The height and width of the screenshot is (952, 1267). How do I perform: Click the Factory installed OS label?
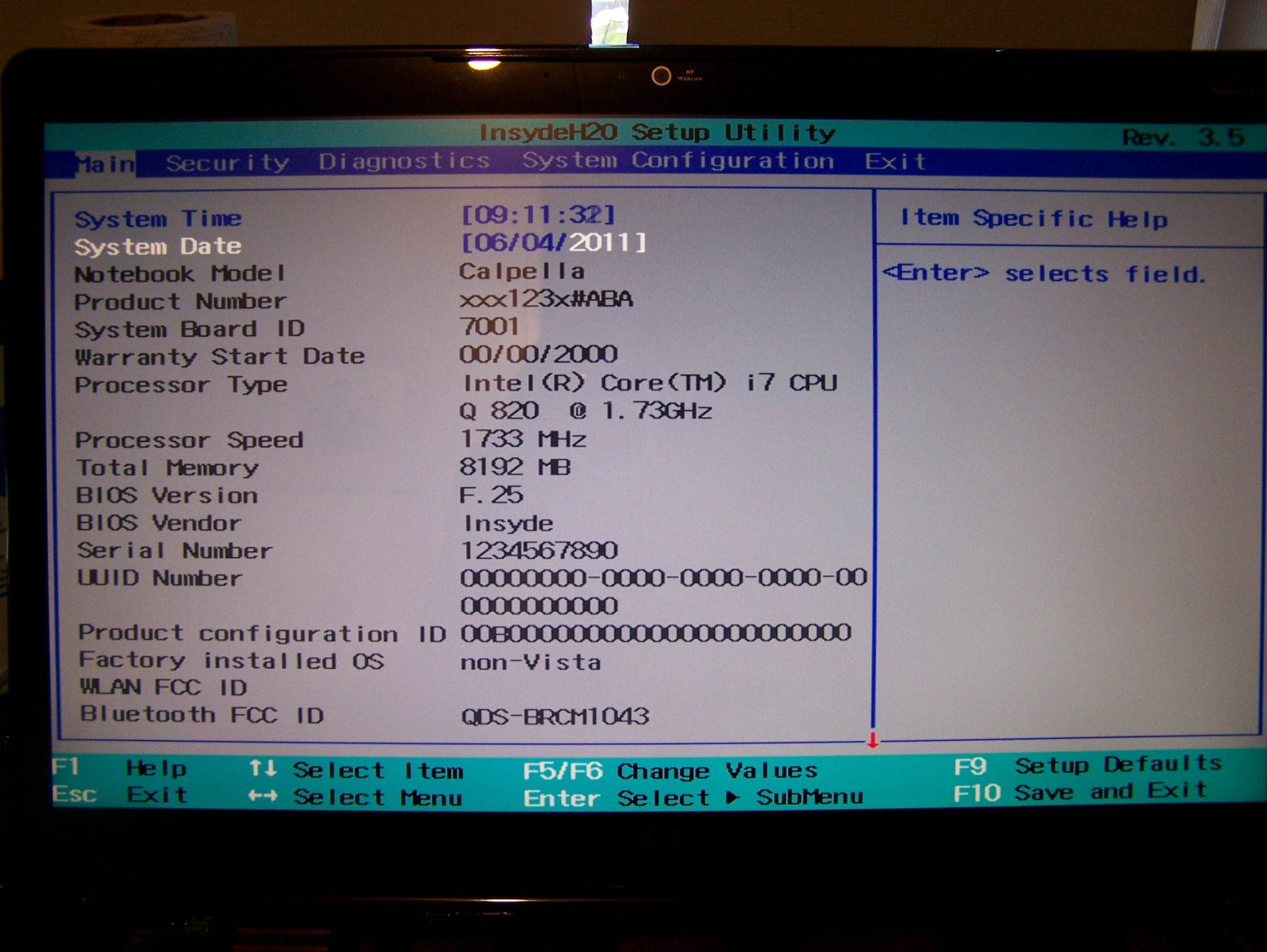(x=232, y=661)
